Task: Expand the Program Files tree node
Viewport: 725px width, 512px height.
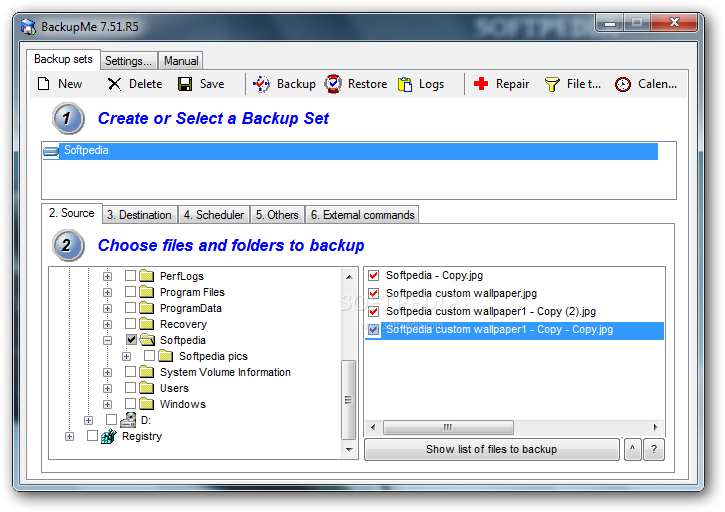Action: point(107,292)
